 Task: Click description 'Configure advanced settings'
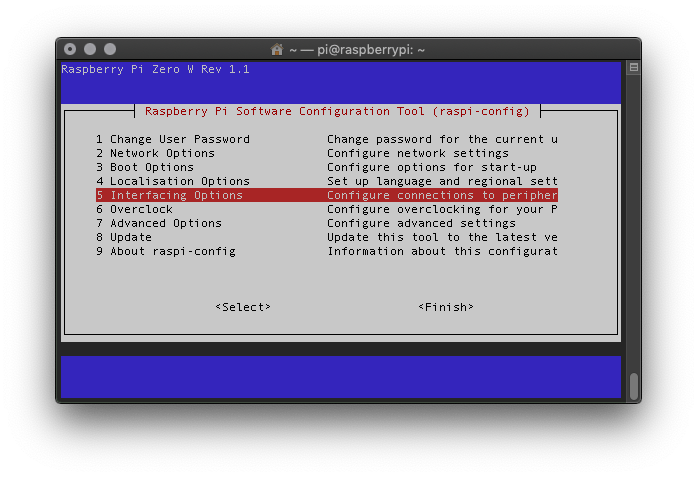point(421,223)
